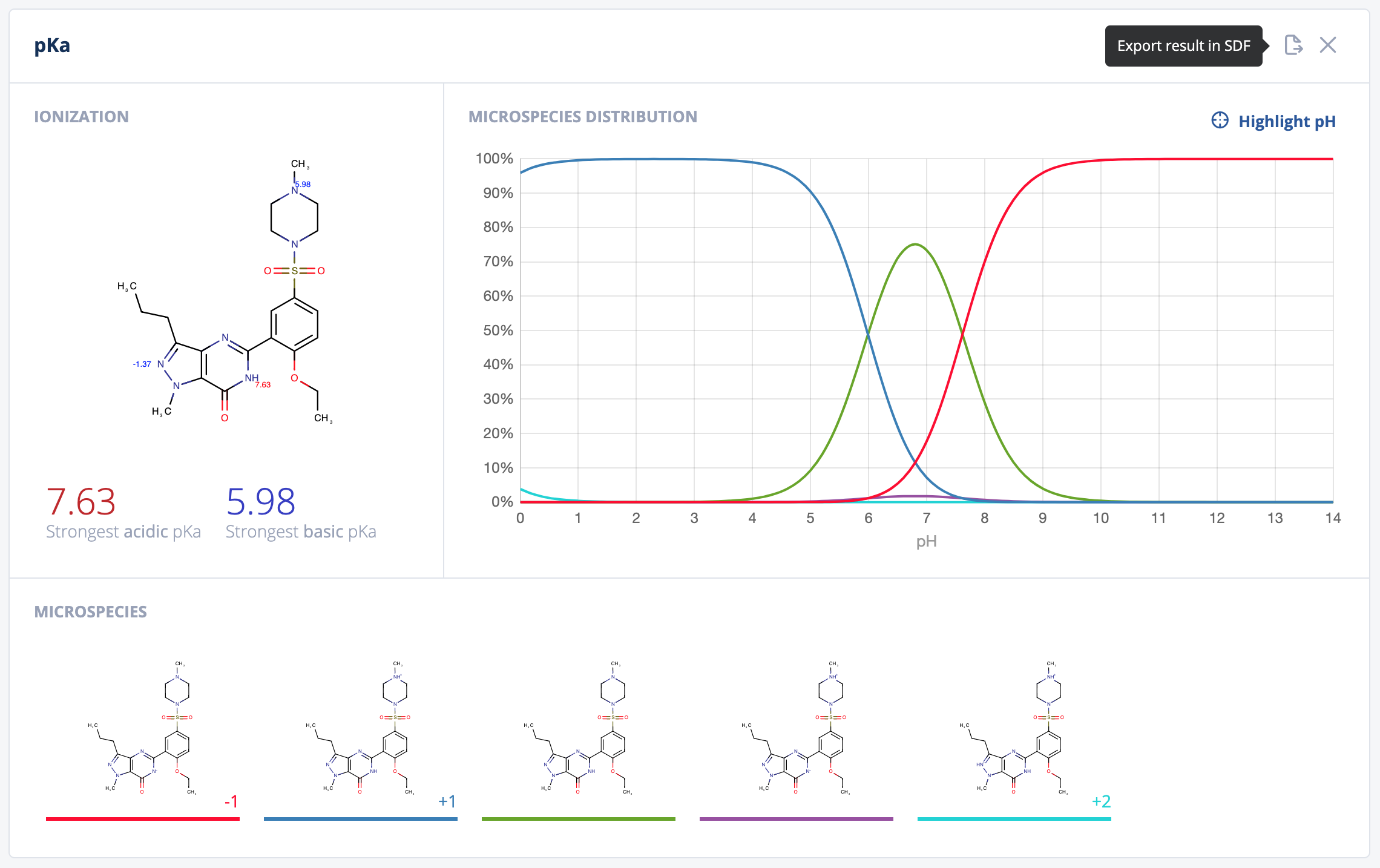Click the 50% gridline label on y-axis
Viewport: 1380px width, 868px height.
coord(498,330)
